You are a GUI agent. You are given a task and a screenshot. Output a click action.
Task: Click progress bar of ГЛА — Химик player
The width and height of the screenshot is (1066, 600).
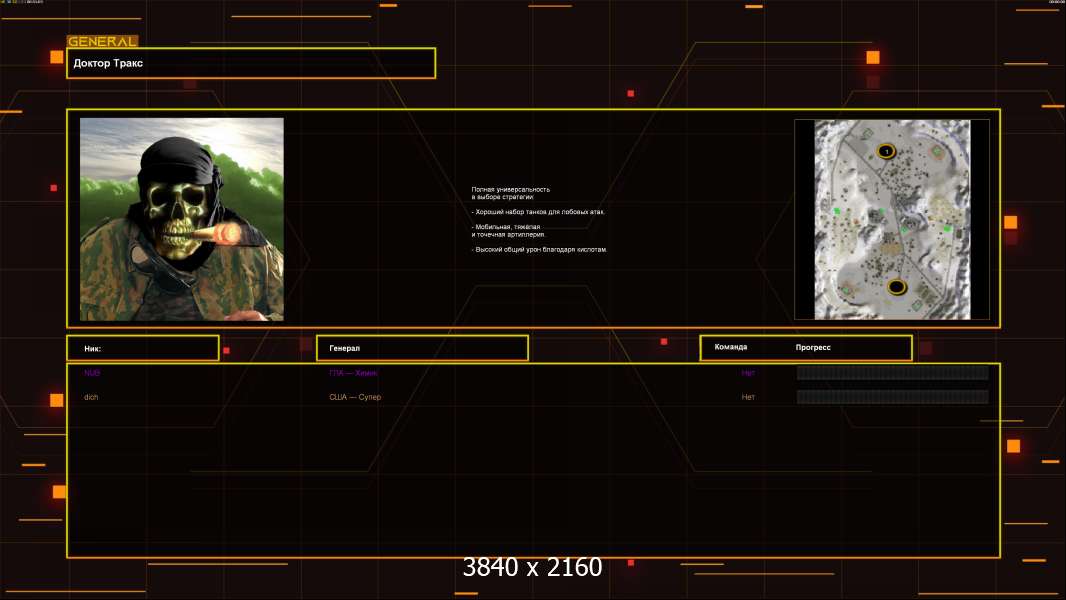click(893, 372)
